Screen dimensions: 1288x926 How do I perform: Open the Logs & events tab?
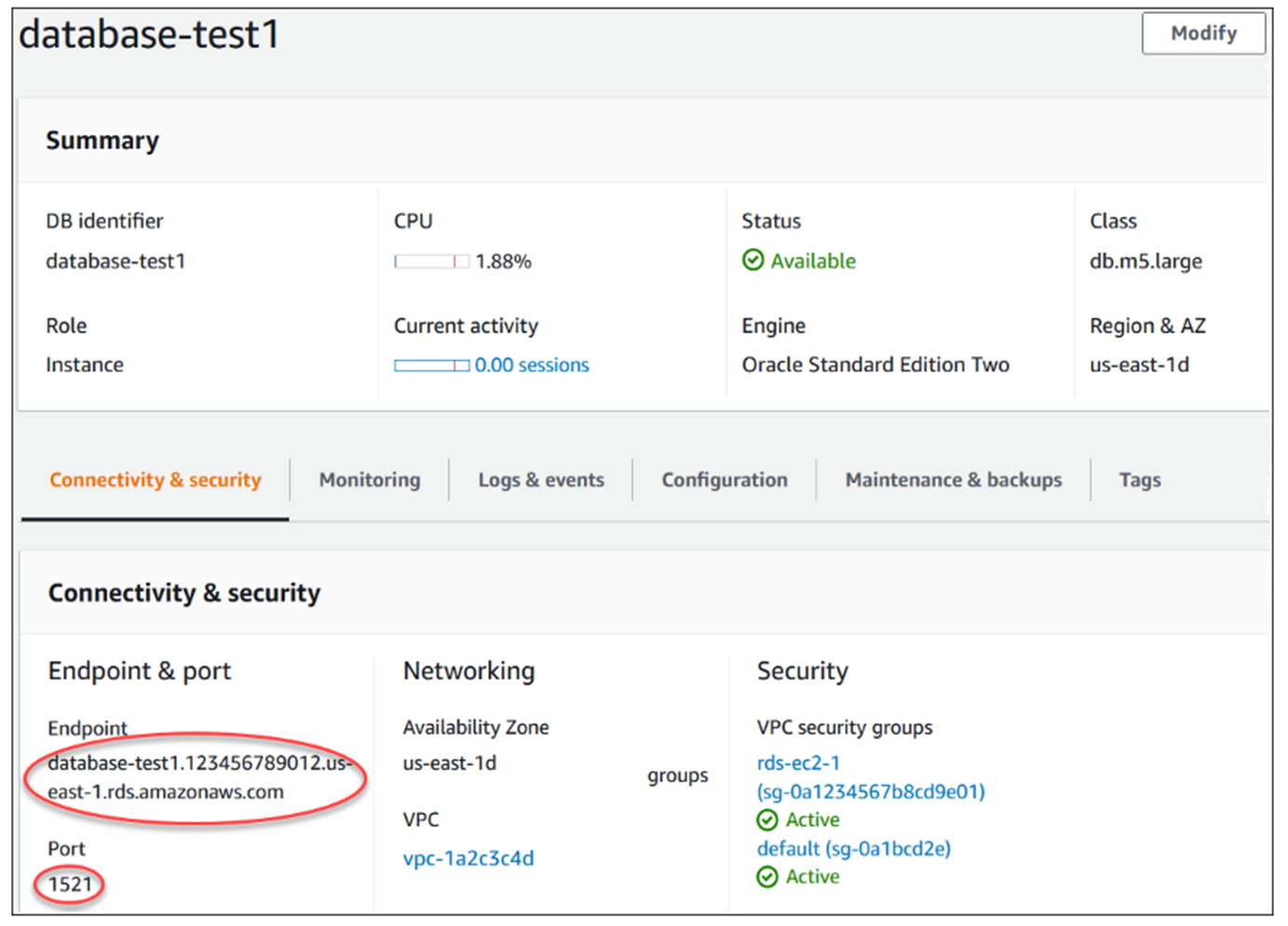click(x=541, y=480)
